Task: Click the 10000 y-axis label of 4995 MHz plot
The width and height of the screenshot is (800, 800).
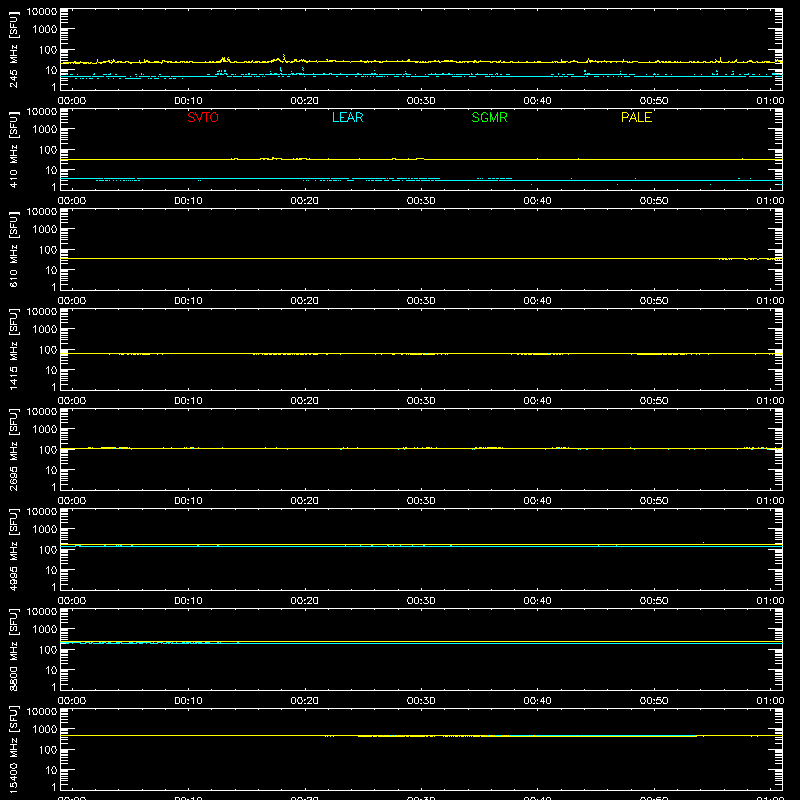Action: 42,512
